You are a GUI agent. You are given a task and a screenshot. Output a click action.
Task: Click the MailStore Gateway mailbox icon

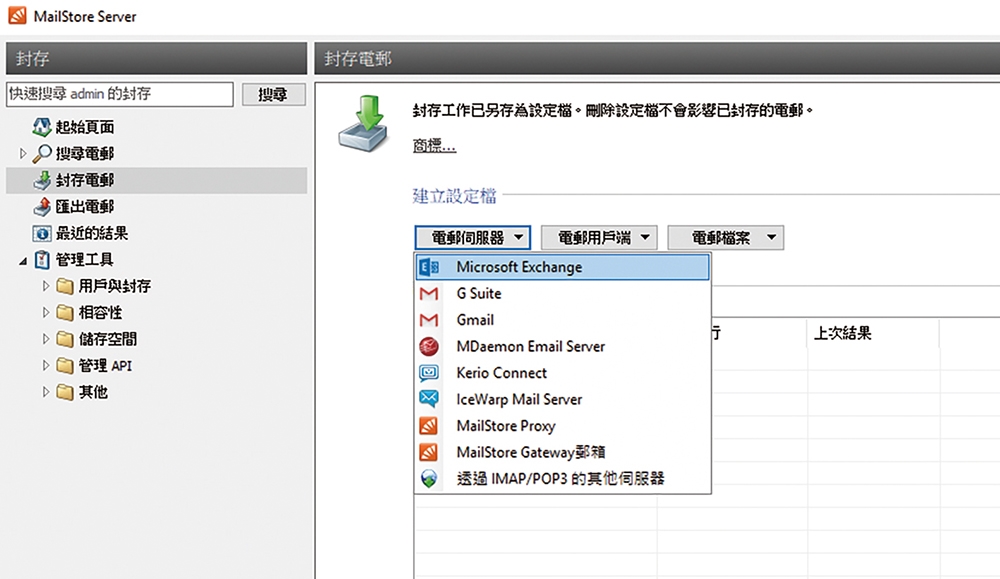(x=429, y=452)
